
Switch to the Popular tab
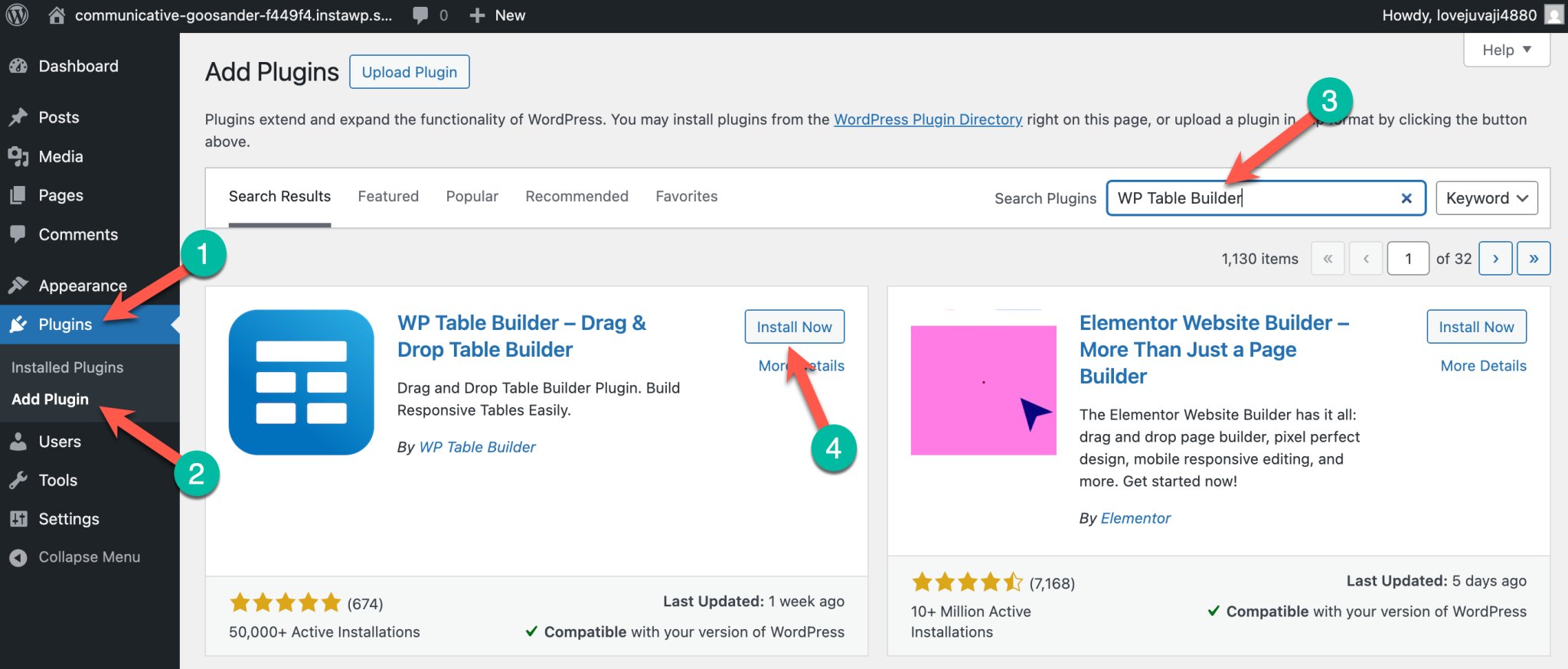coord(472,197)
